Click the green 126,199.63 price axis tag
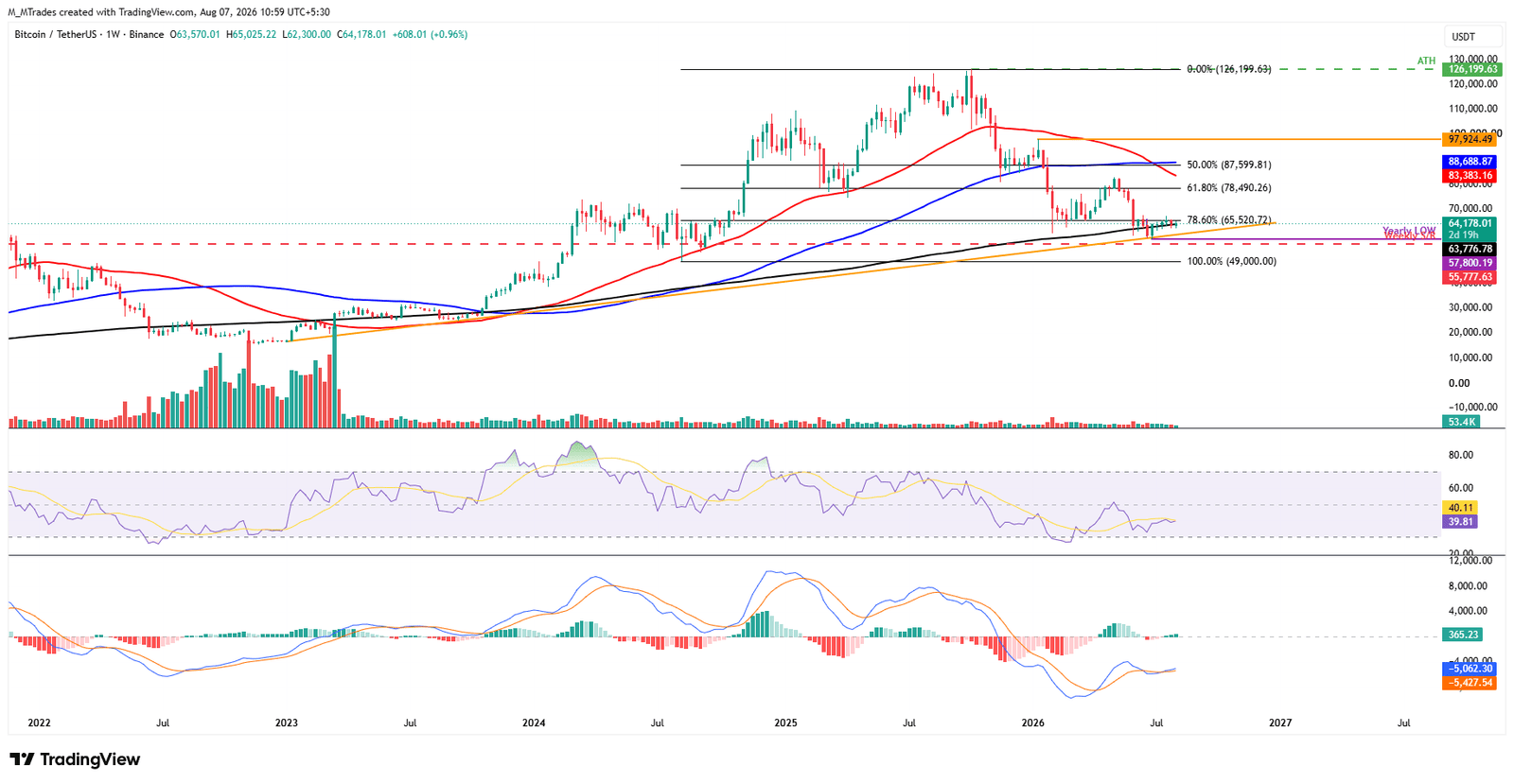This screenshot has width=1514, height=784. click(1472, 69)
